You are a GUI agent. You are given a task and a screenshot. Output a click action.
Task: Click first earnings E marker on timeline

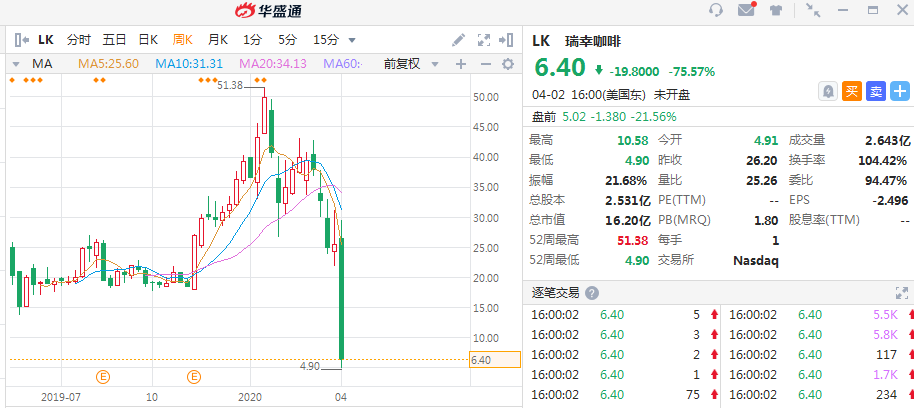pyautogui.click(x=103, y=378)
